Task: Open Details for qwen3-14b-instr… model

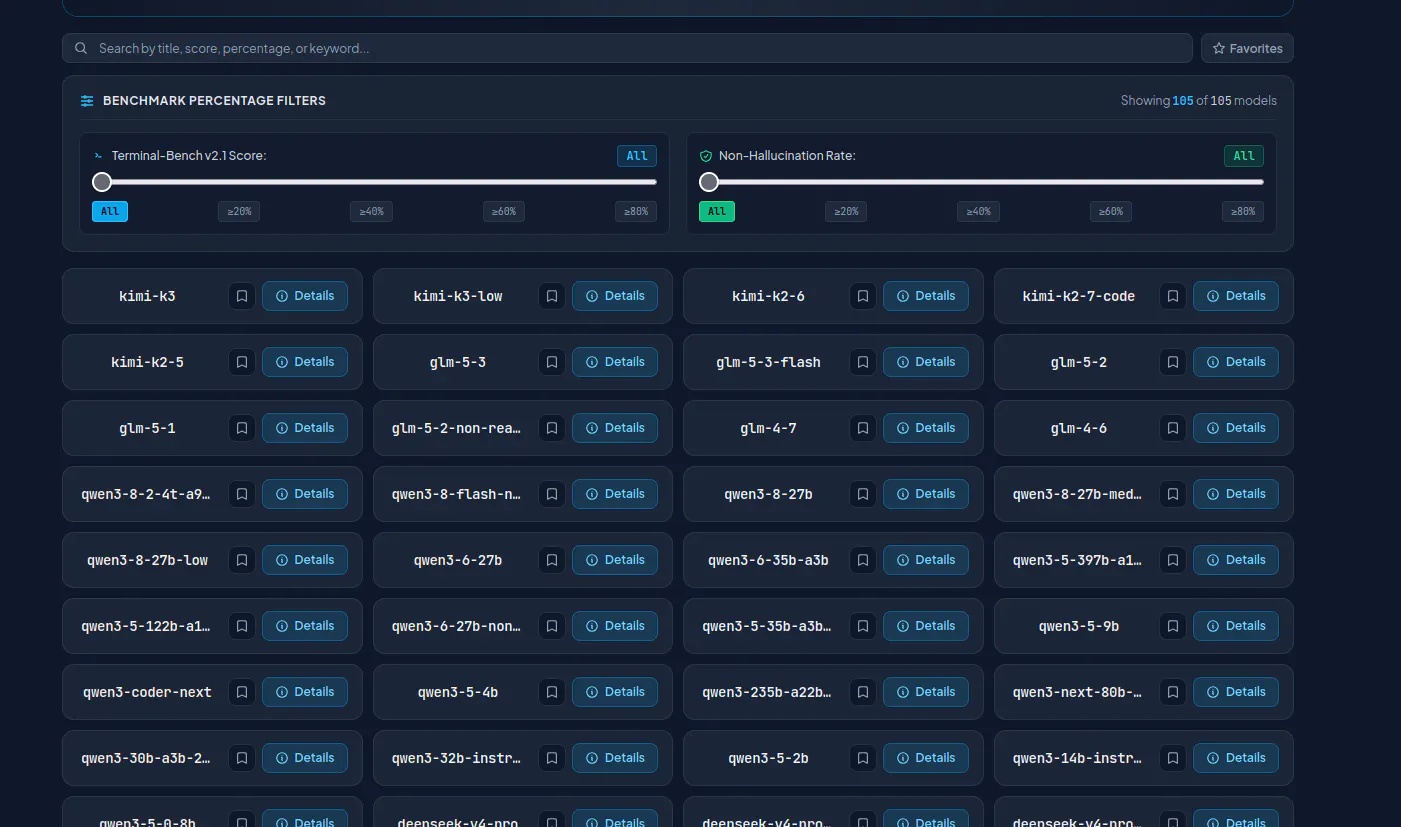Action: [1236, 758]
